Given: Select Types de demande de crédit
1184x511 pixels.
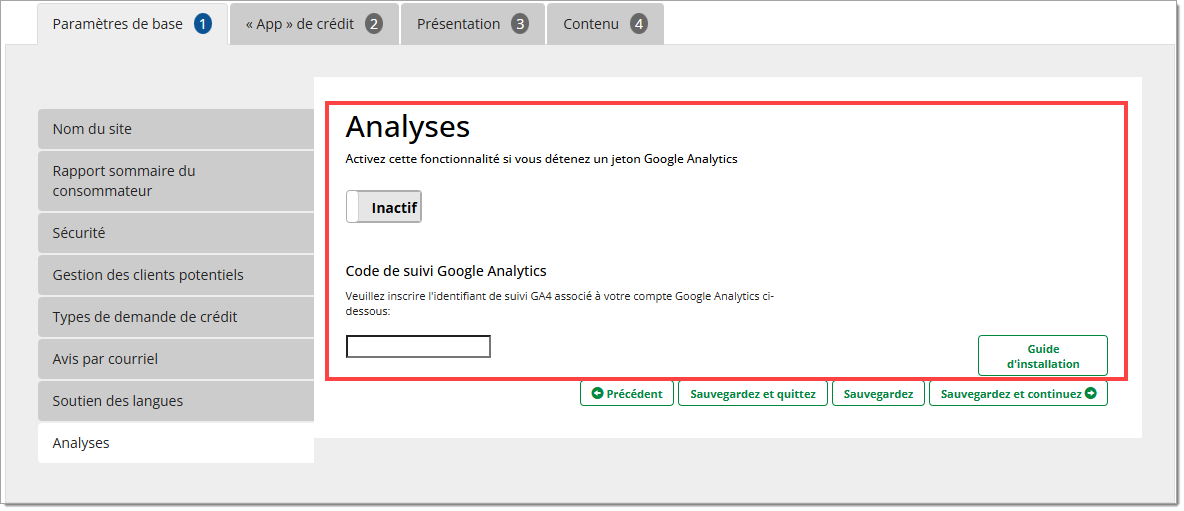Looking at the screenshot, I should (x=176, y=317).
